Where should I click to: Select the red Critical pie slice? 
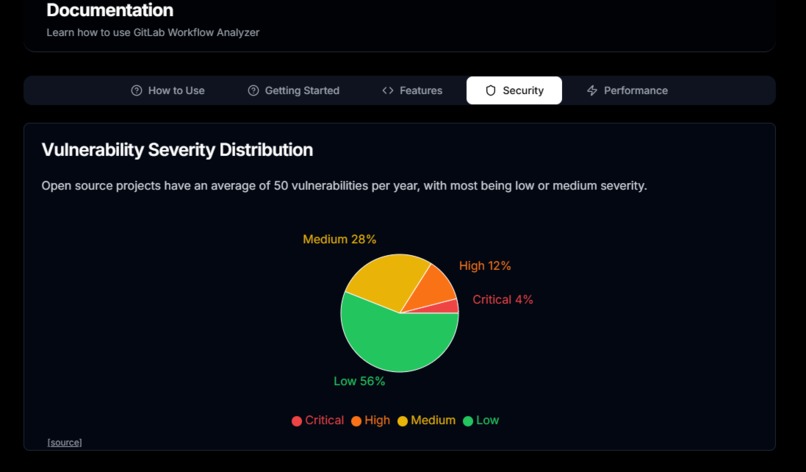[x=446, y=307]
